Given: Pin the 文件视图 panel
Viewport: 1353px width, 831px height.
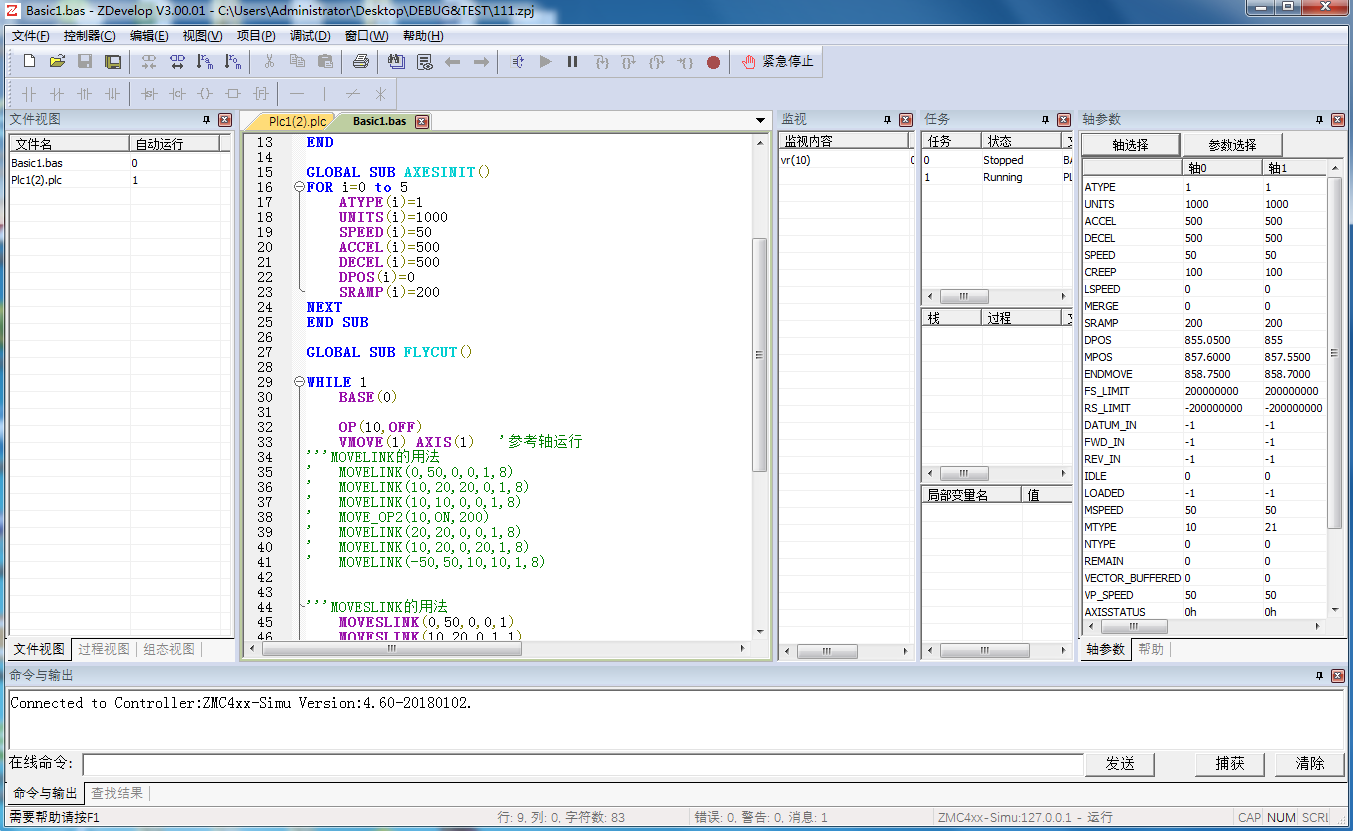Looking at the screenshot, I should 206,120.
